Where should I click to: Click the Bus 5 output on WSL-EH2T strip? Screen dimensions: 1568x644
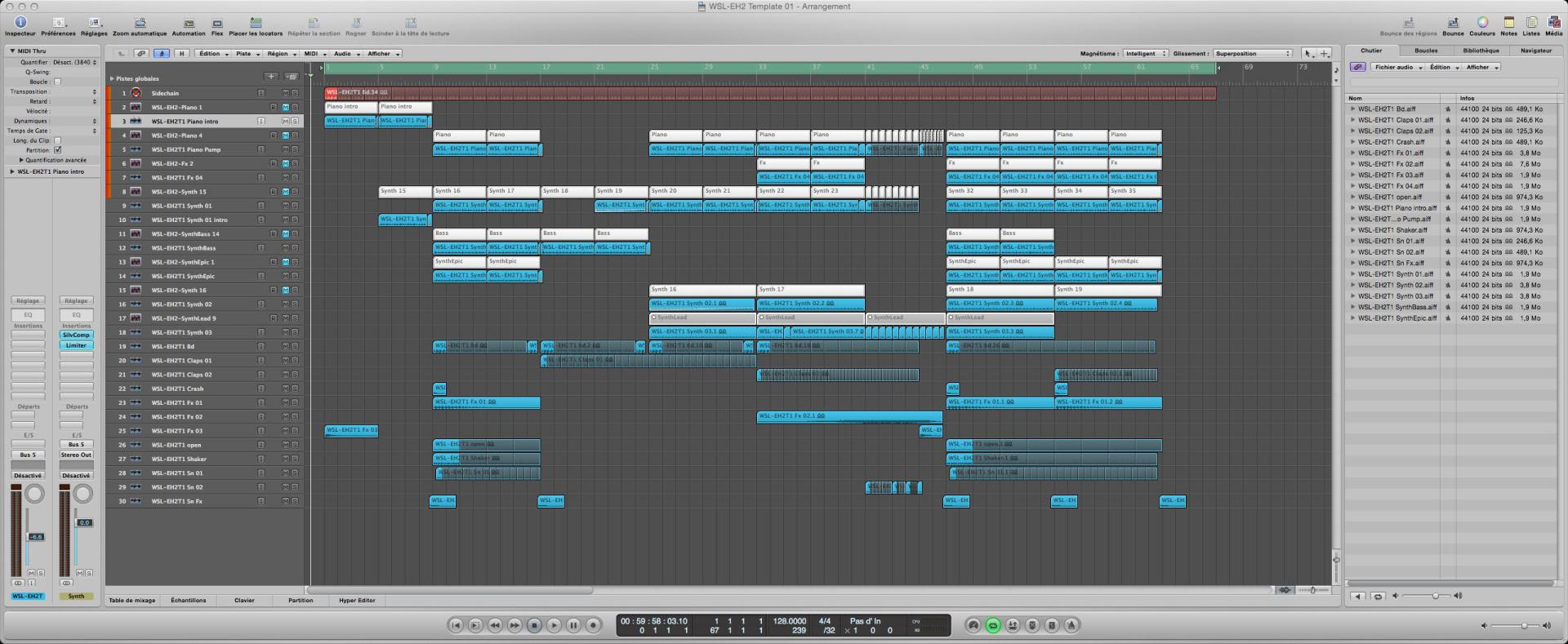[28, 455]
